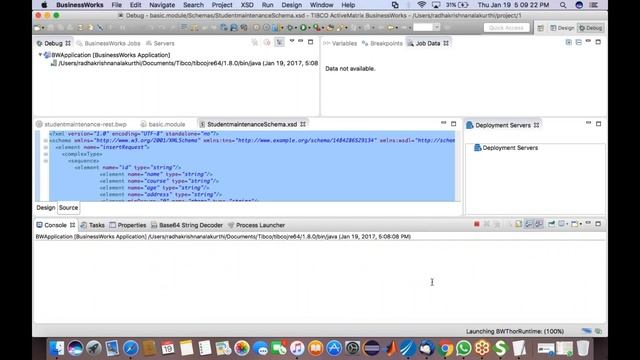Open Spotlight search in menu bar
The width and height of the screenshot is (640, 360).
coord(563,5)
